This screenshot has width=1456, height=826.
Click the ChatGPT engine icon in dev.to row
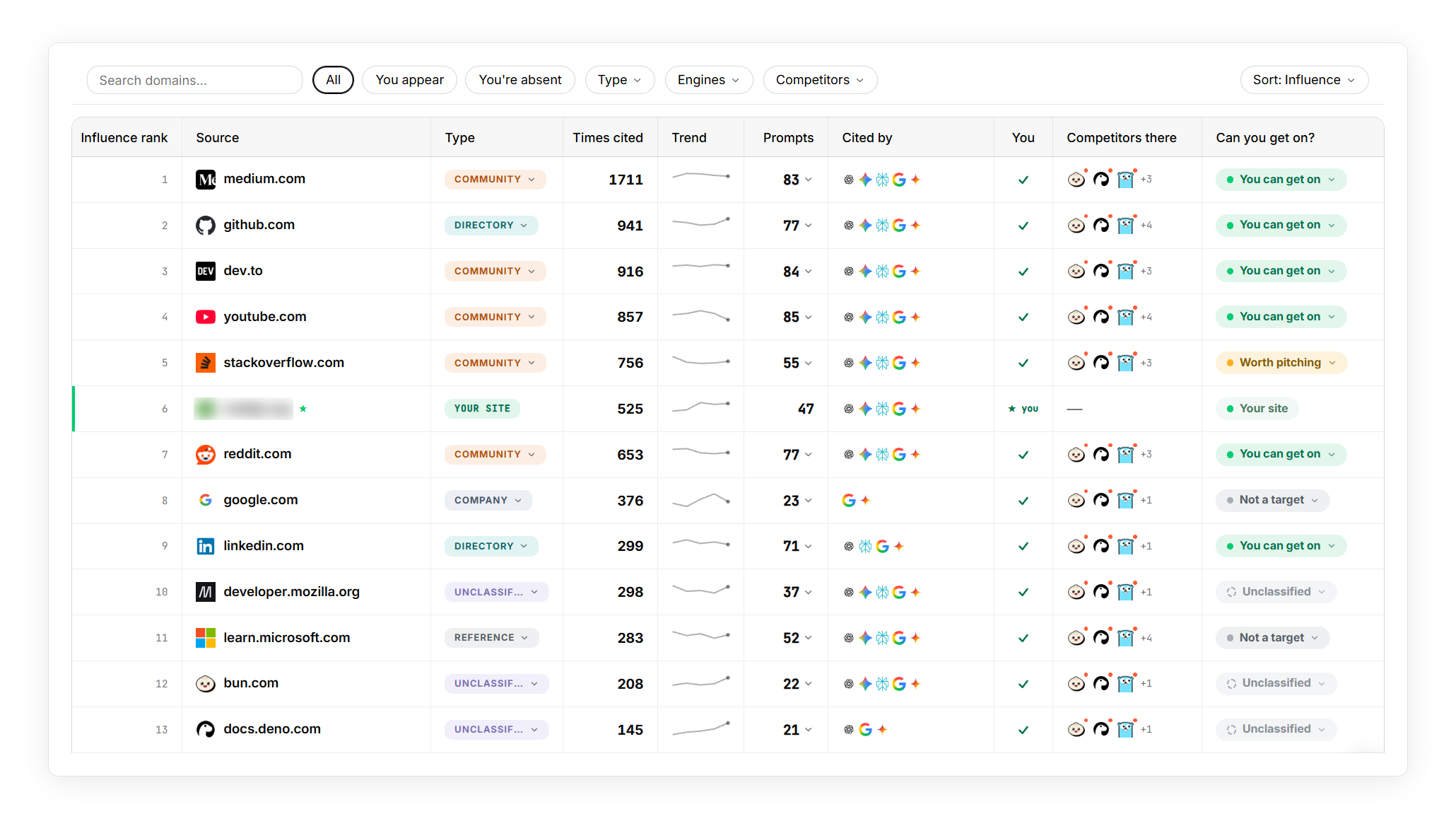(x=848, y=272)
